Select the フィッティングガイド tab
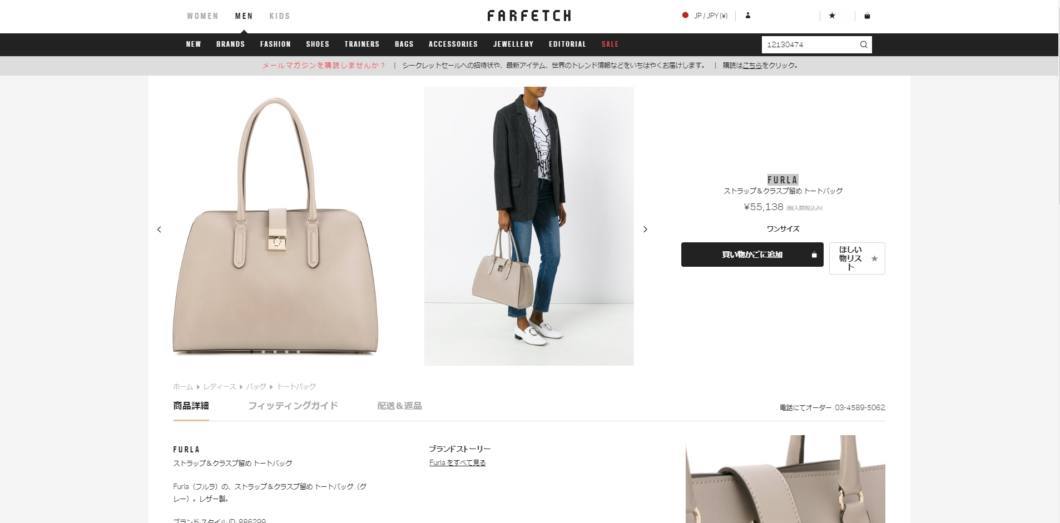Image resolution: width=1060 pixels, height=523 pixels. point(293,406)
